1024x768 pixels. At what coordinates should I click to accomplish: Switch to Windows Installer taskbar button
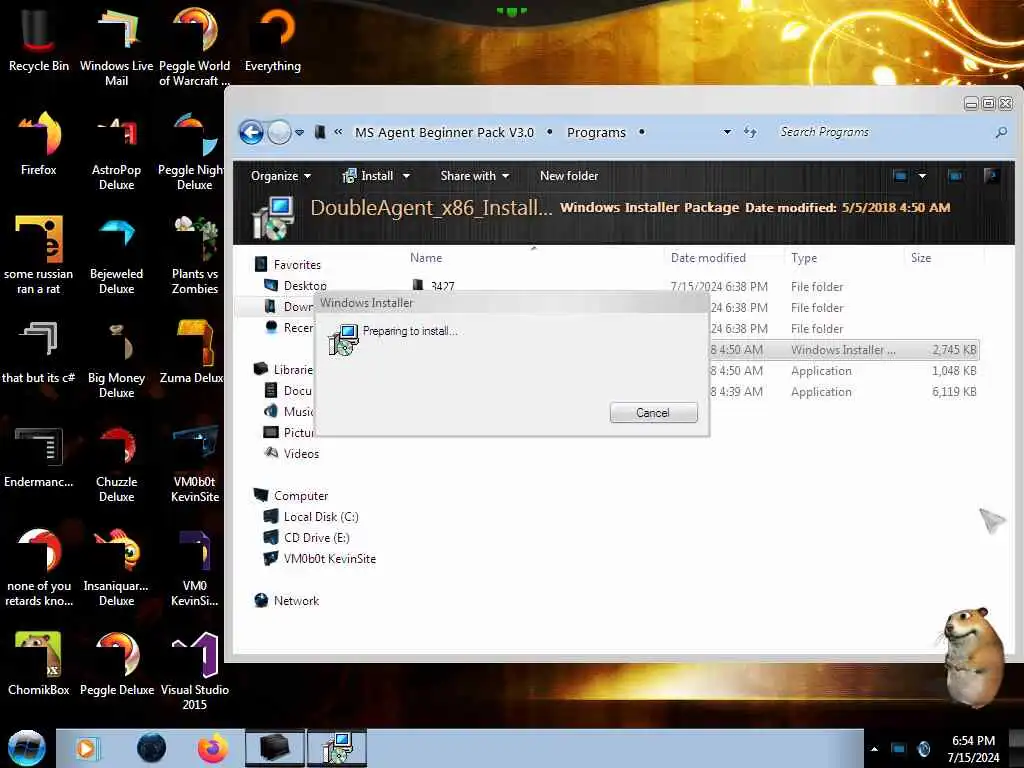point(337,748)
